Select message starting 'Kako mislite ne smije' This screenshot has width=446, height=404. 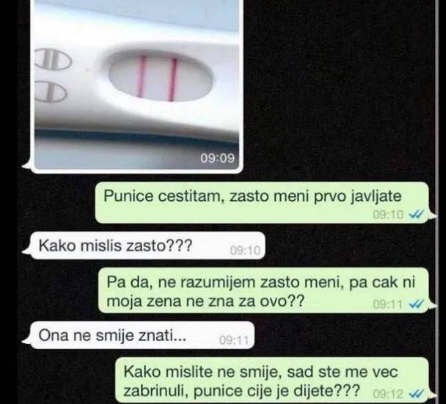[x=272, y=380]
